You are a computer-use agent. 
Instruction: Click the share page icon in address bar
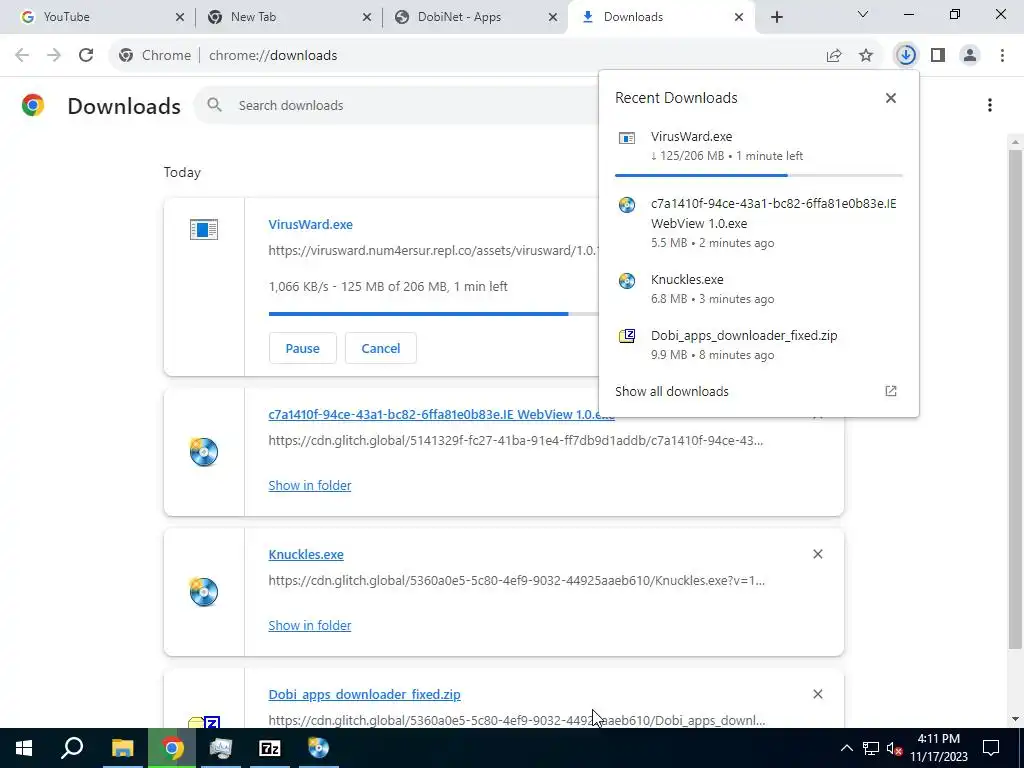(834, 56)
